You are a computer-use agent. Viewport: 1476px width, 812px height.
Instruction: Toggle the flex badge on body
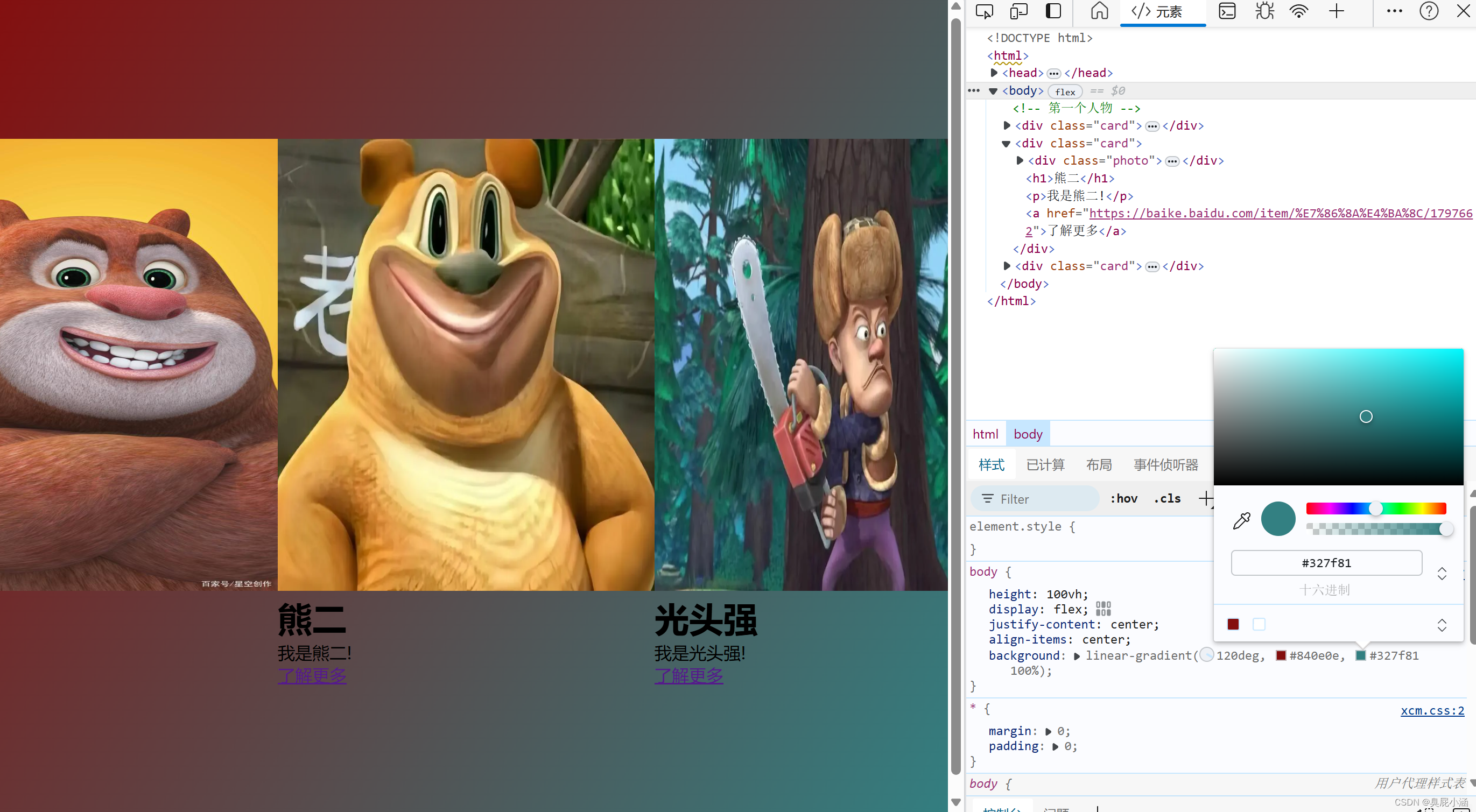pyautogui.click(x=1065, y=91)
